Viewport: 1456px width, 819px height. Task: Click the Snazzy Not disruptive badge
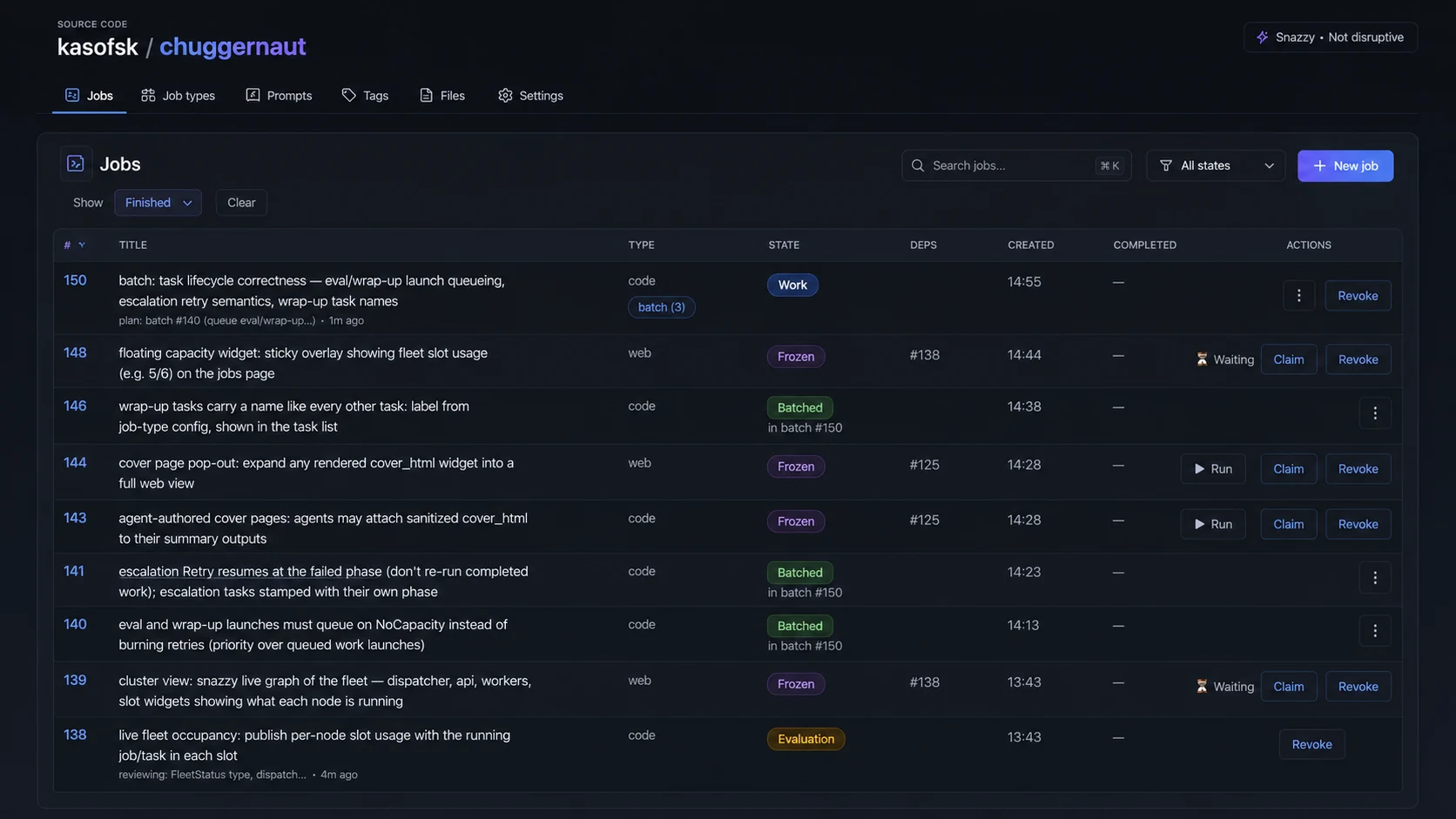tap(1330, 37)
